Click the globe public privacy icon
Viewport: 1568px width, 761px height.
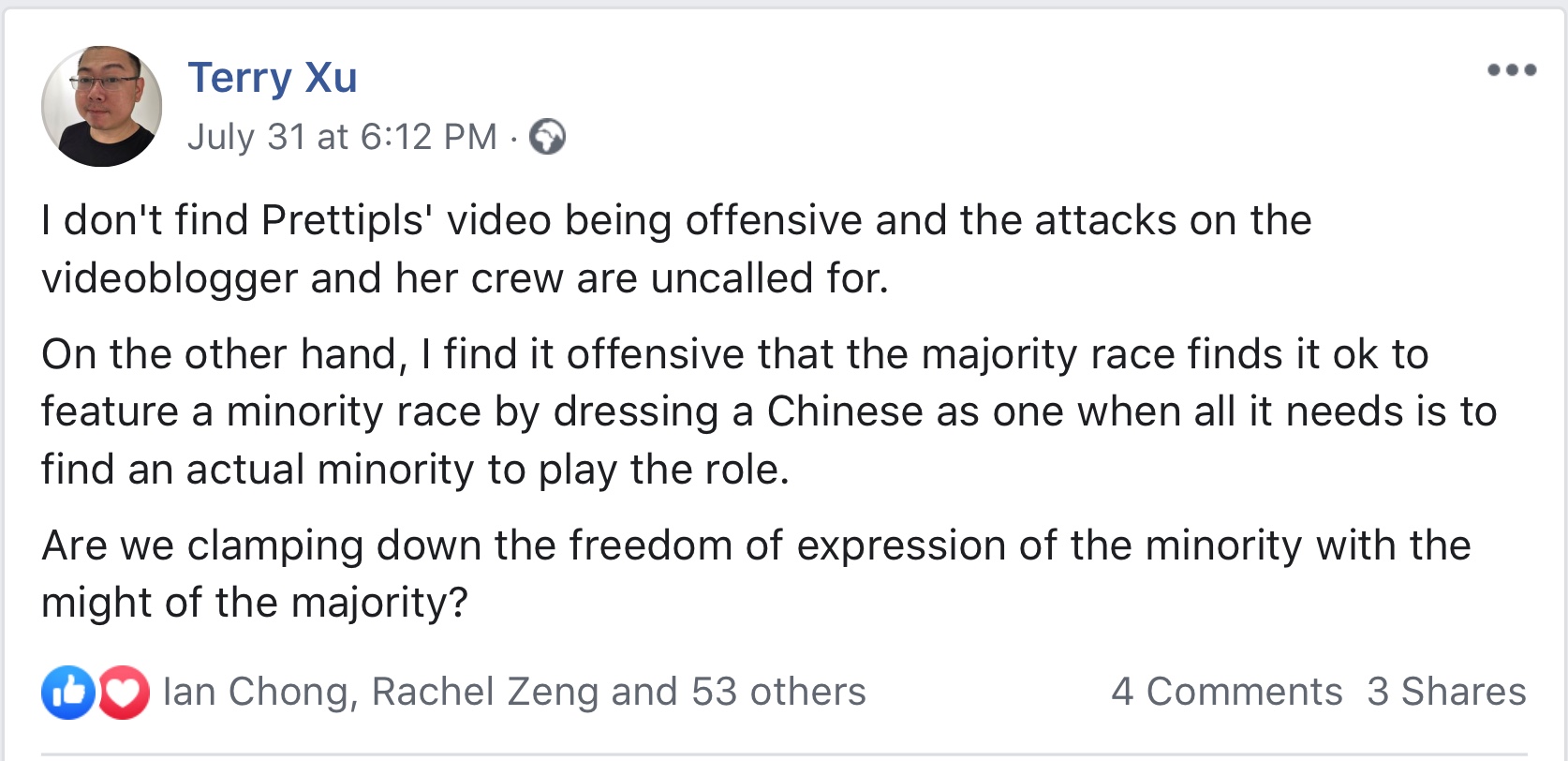(x=547, y=137)
